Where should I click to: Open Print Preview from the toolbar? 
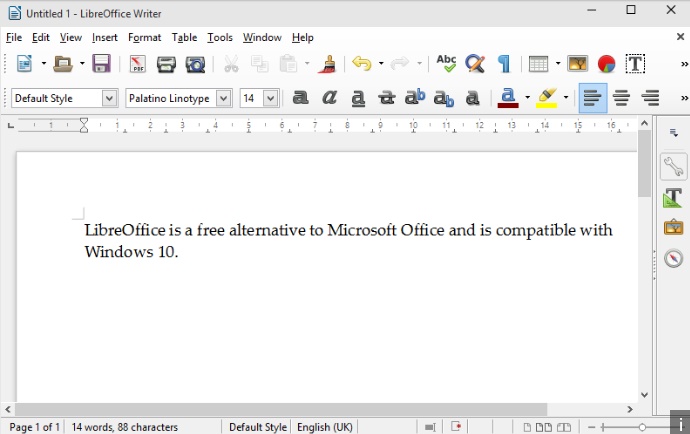click(x=195, y=64)
